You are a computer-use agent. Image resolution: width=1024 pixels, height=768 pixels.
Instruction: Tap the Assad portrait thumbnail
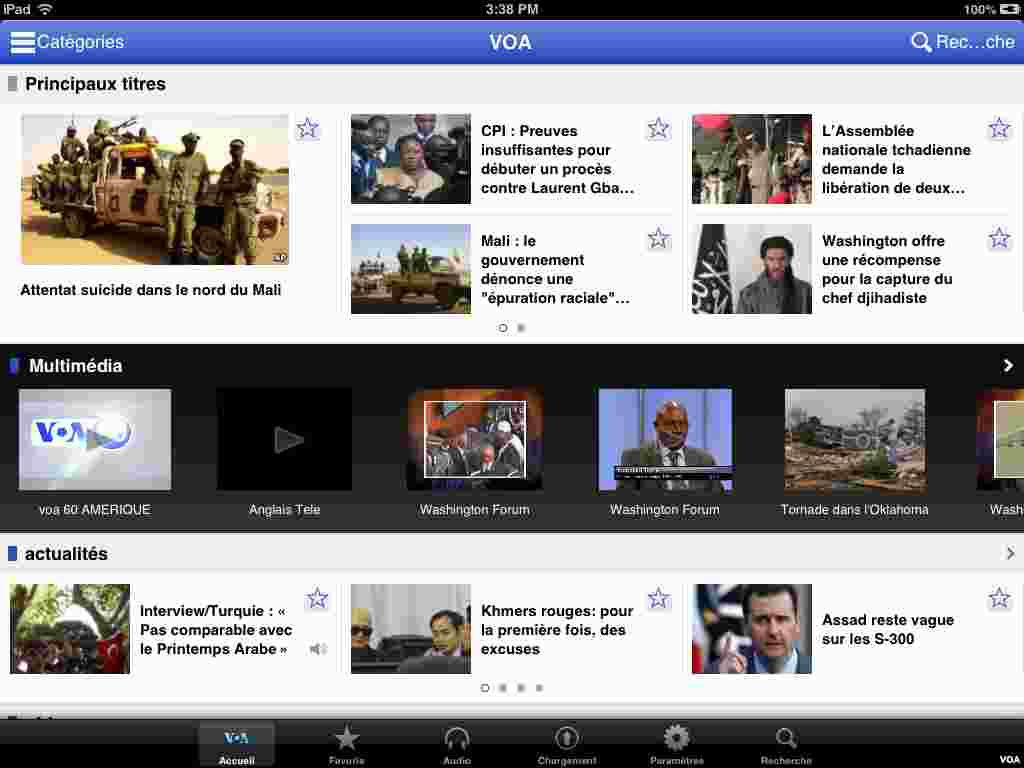coord(752,629)
